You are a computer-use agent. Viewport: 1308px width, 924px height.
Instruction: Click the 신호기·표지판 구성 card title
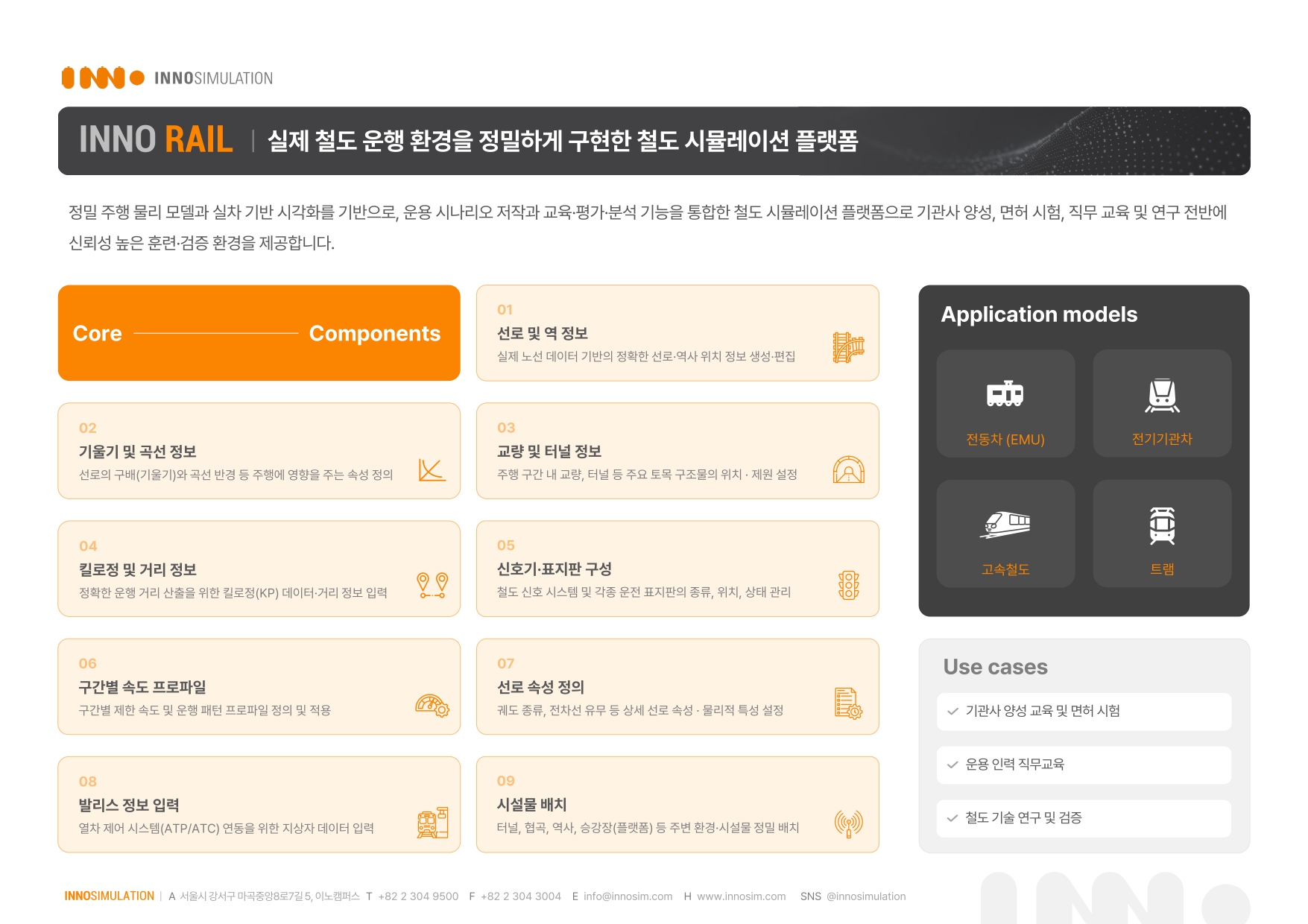tap(555, 569)
